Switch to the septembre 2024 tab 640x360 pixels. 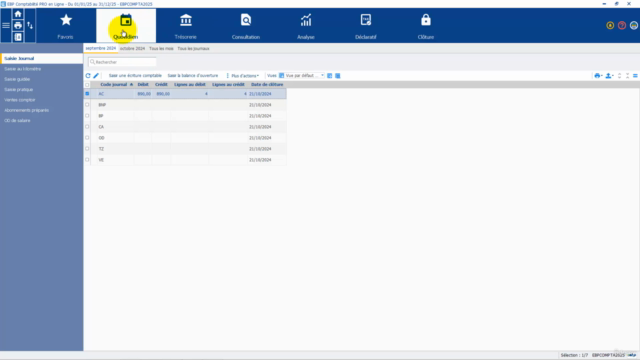coord(101,48)
